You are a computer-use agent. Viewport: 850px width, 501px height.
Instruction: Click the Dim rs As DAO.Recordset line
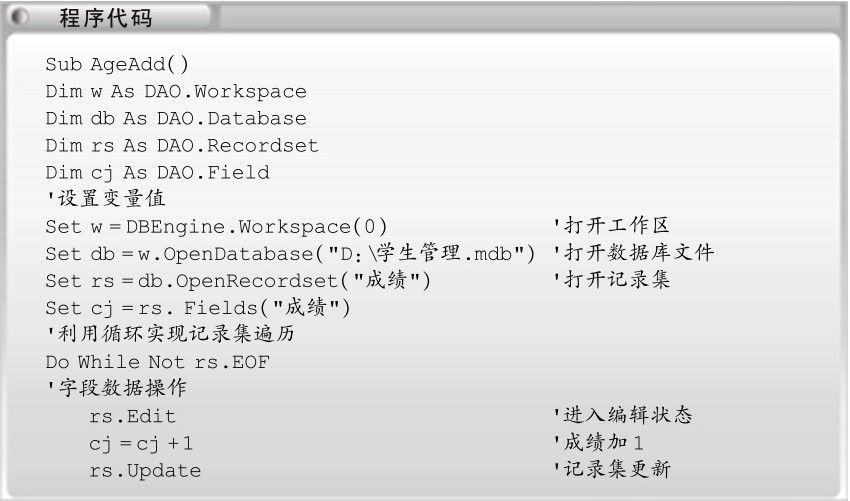click(x=182, y=146)
